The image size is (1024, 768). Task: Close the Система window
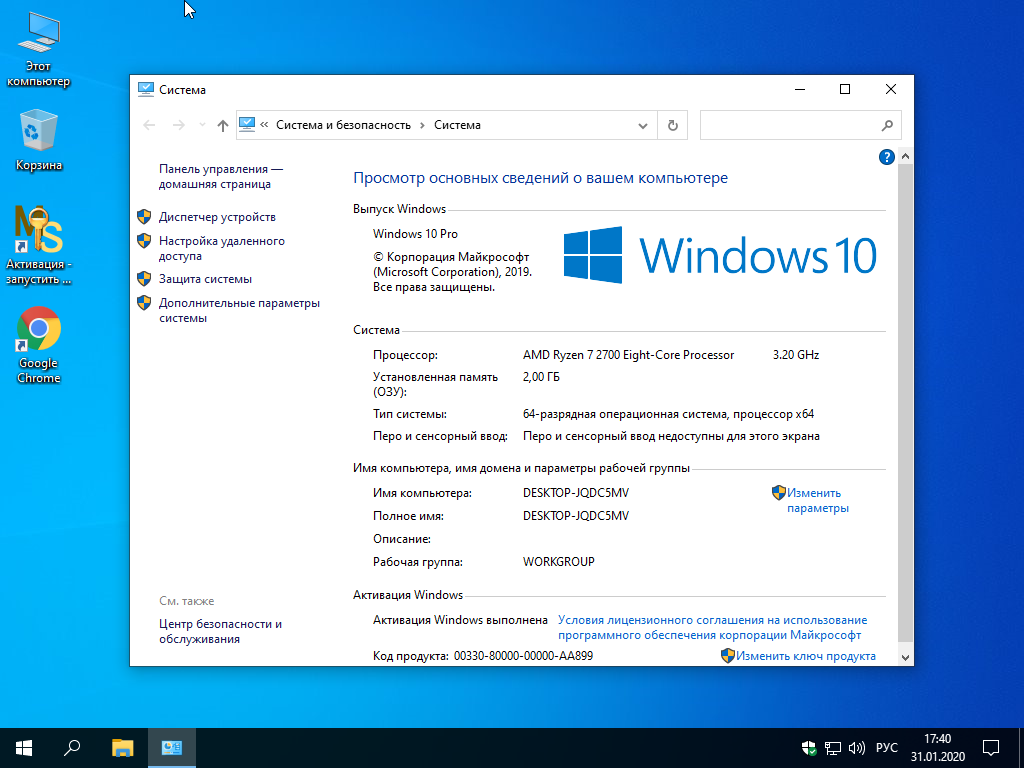tap(891, 89)
